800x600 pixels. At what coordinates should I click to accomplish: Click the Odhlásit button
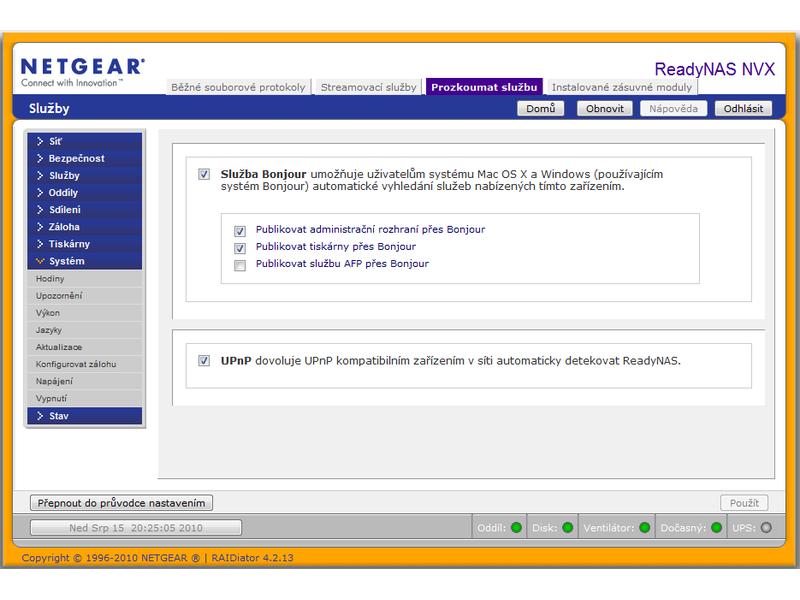[743, 109]
